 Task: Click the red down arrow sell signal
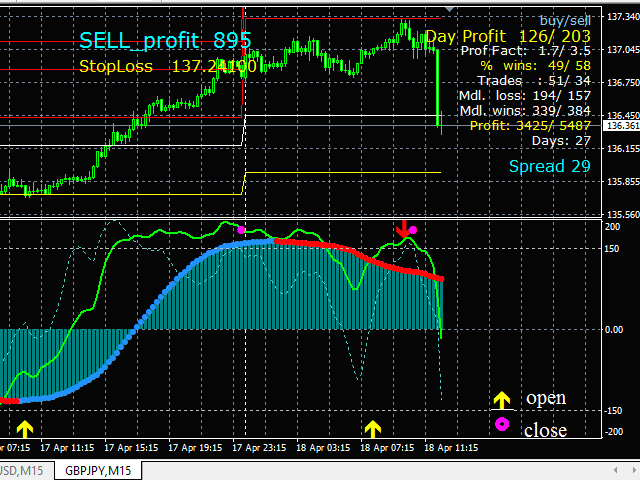tap(404, 229)
